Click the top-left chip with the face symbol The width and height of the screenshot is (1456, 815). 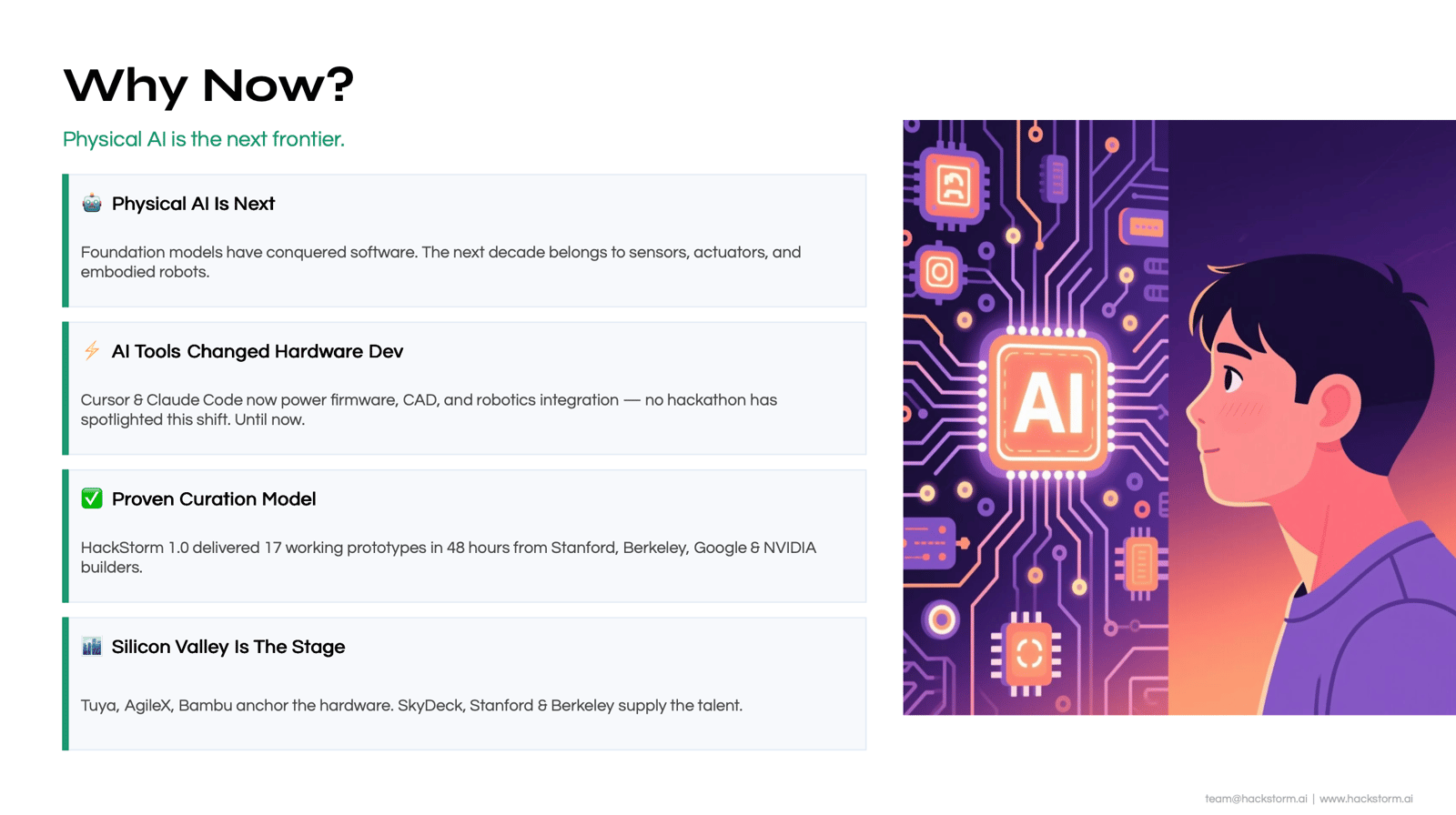coord(953,186)
